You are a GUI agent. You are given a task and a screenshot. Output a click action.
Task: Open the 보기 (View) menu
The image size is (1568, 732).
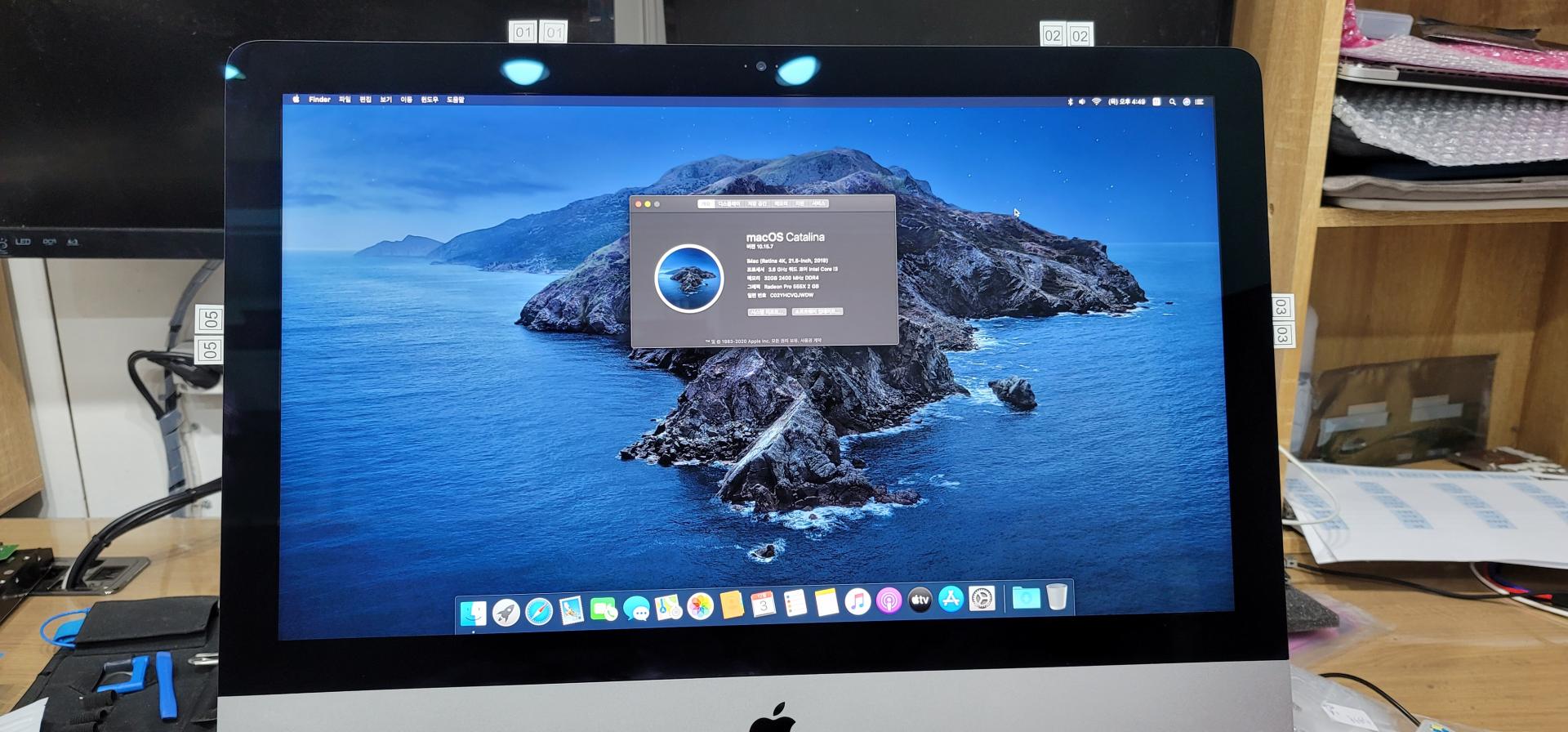pos(385,100)
